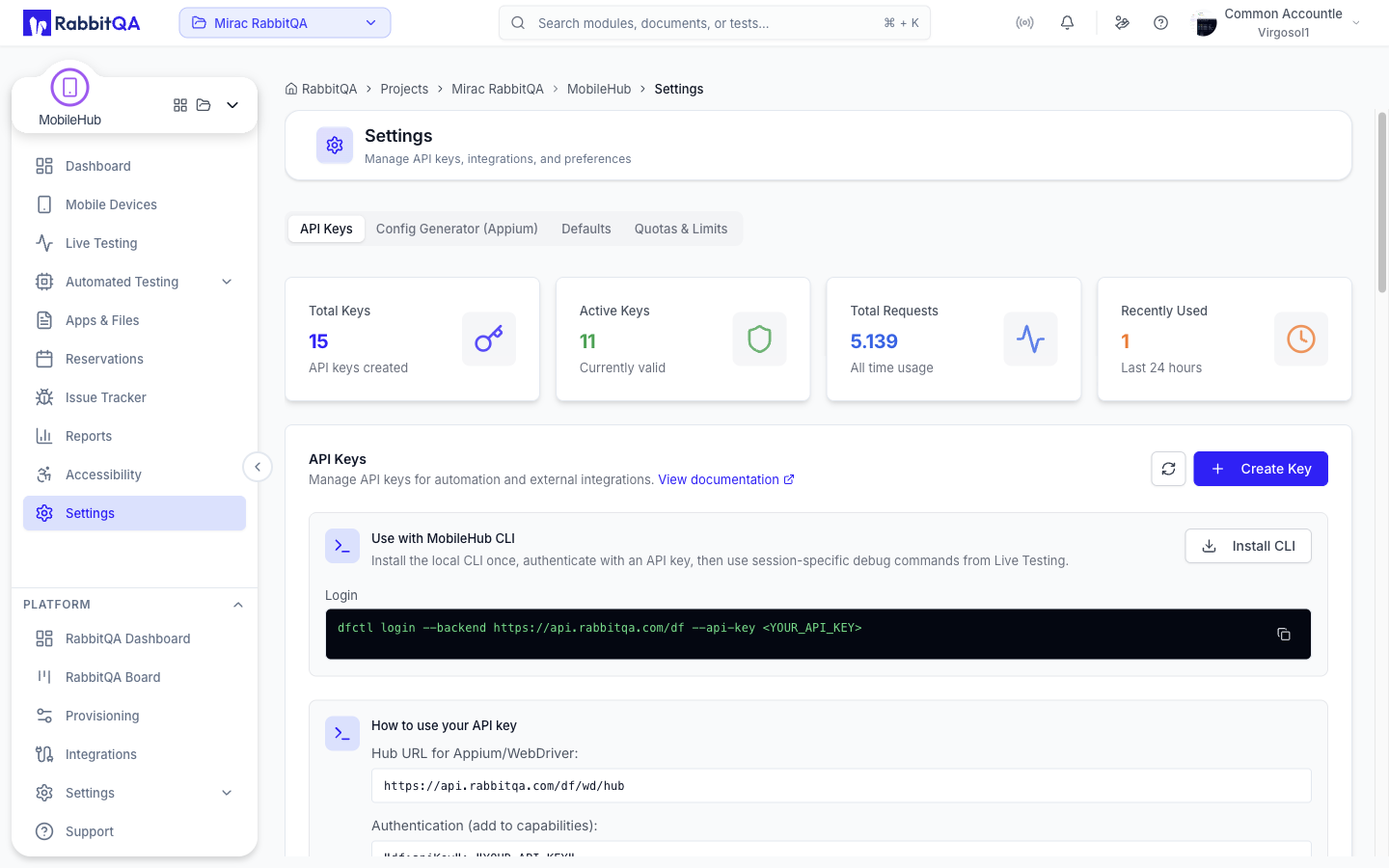This screenshot has width=1389, height=868.
Task: Click the help question mark icon
Action: point(1160,23)
